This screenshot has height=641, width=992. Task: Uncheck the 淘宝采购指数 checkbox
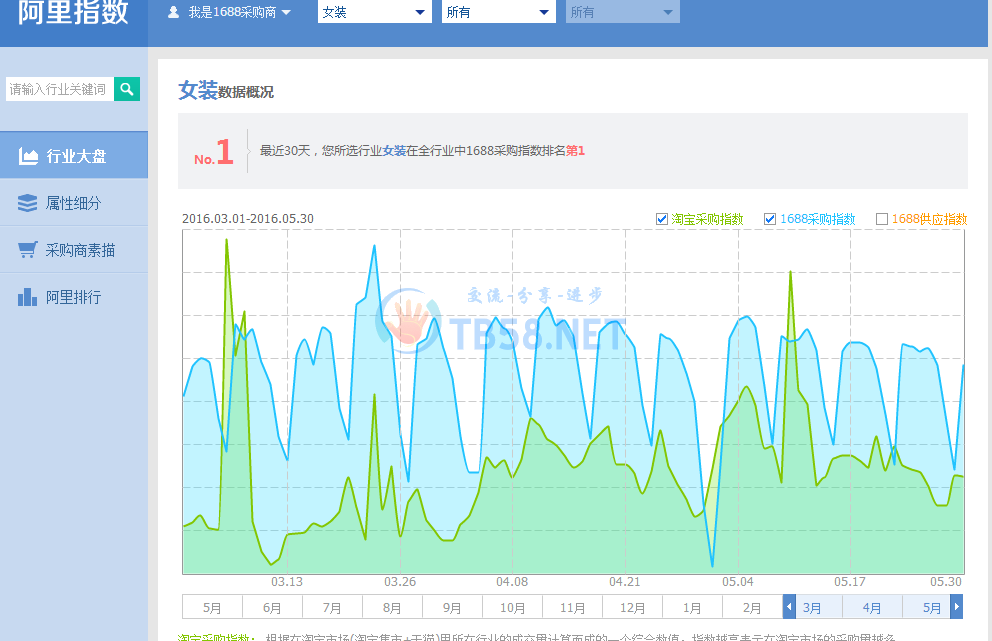click(662, 219)
